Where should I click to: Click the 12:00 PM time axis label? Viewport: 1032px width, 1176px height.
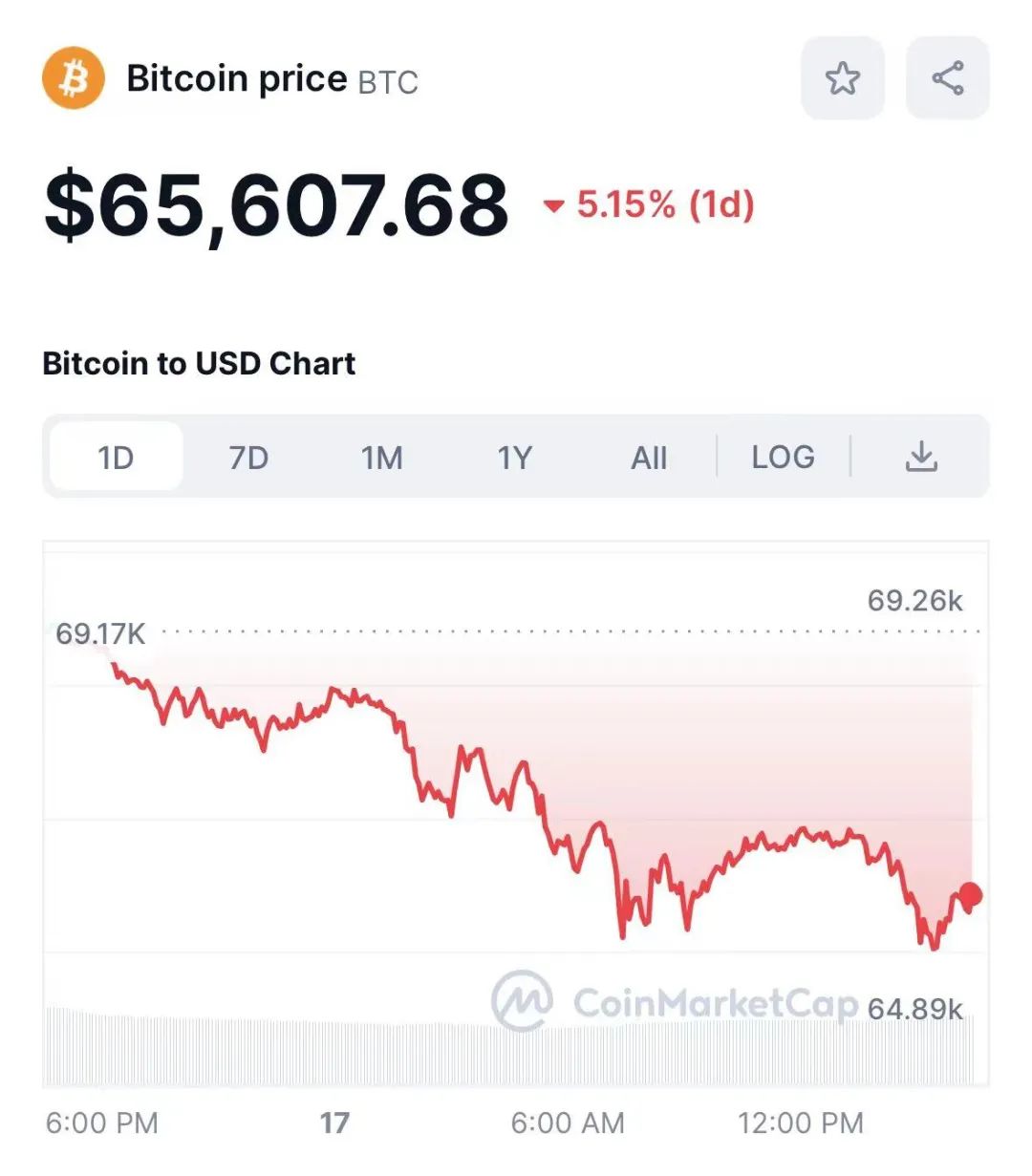click(x=801, y=1123)
